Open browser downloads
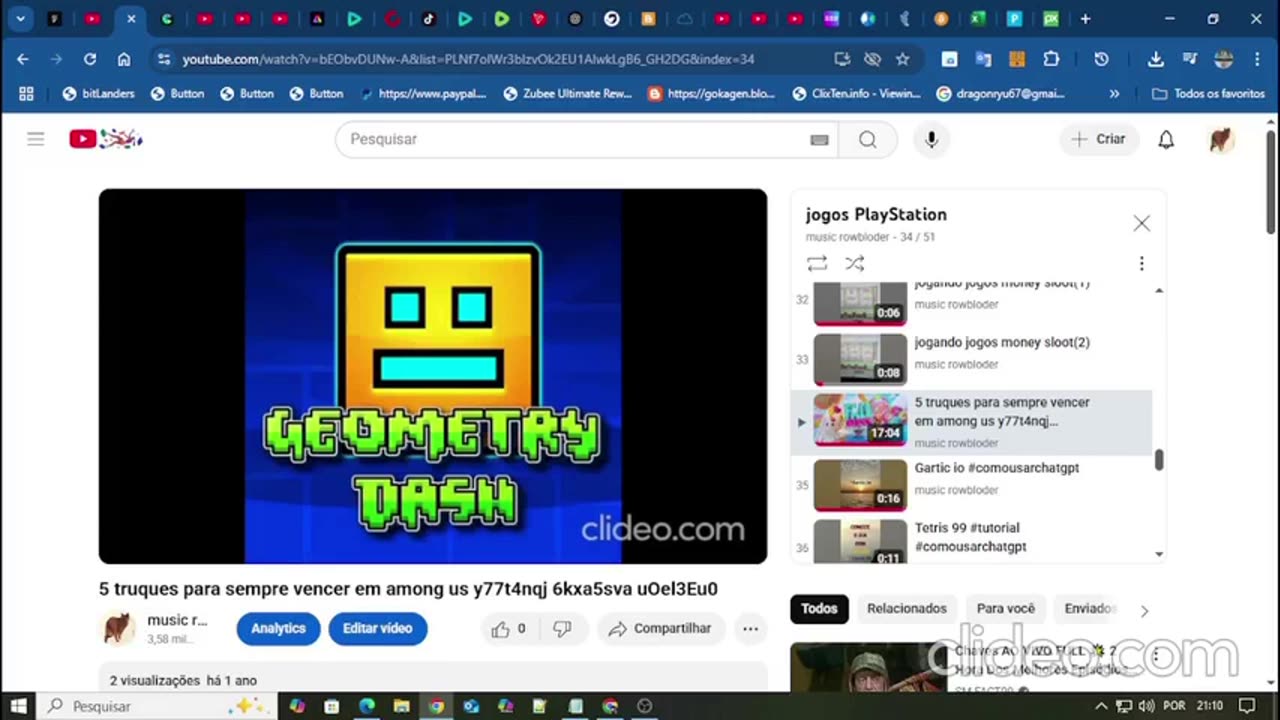The image size is (1280, 720). 1155,59
